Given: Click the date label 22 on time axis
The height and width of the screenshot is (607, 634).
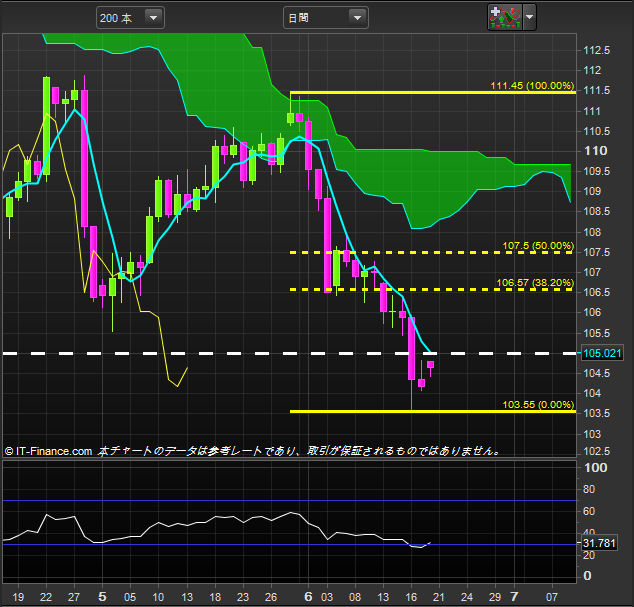Looking at the screenshot, I should [46, 597].
